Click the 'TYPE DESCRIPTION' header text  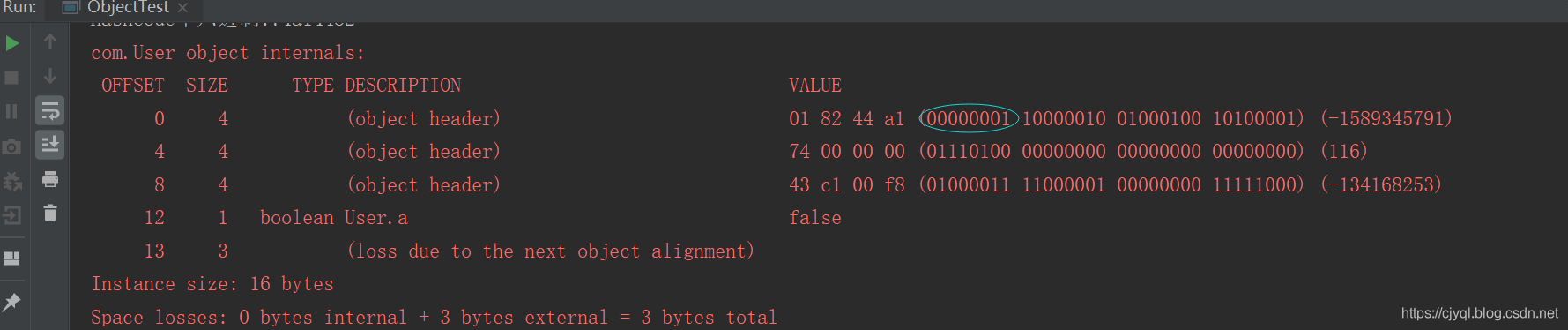coord(376,86)
